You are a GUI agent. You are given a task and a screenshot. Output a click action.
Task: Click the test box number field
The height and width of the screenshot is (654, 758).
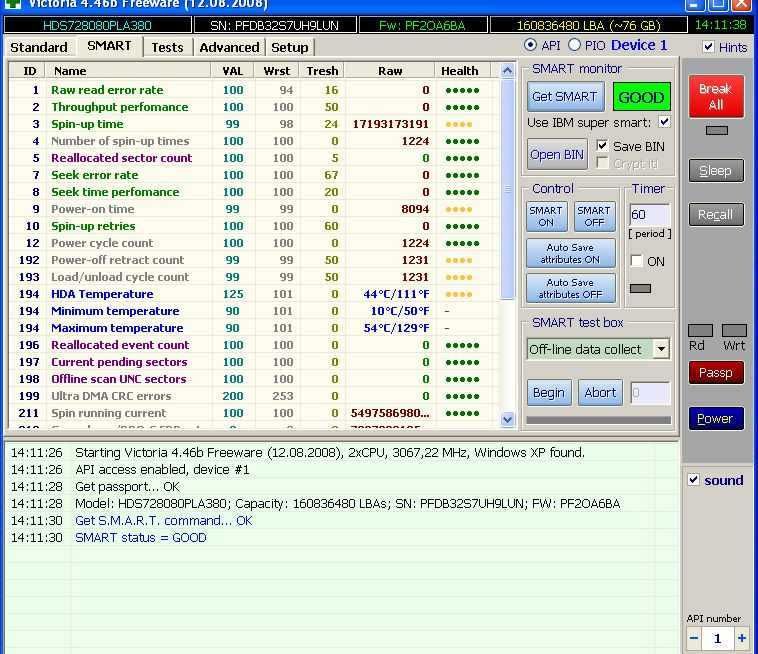pyautogui.click(x=651, y=393)
